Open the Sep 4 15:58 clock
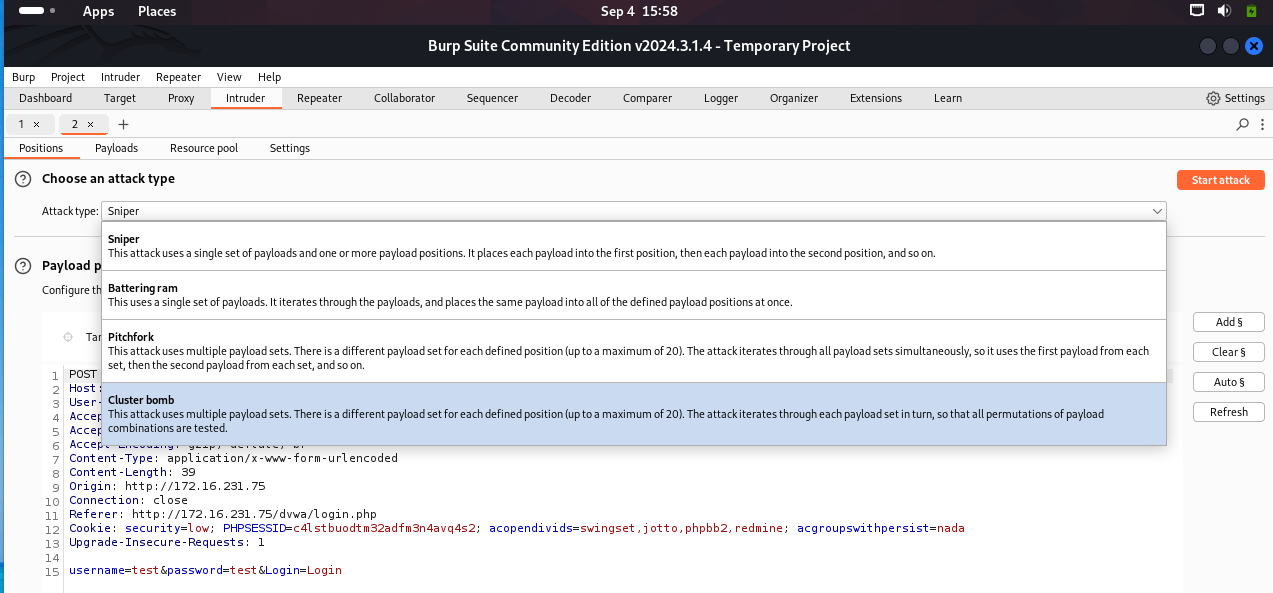 (x=639, y=11)
